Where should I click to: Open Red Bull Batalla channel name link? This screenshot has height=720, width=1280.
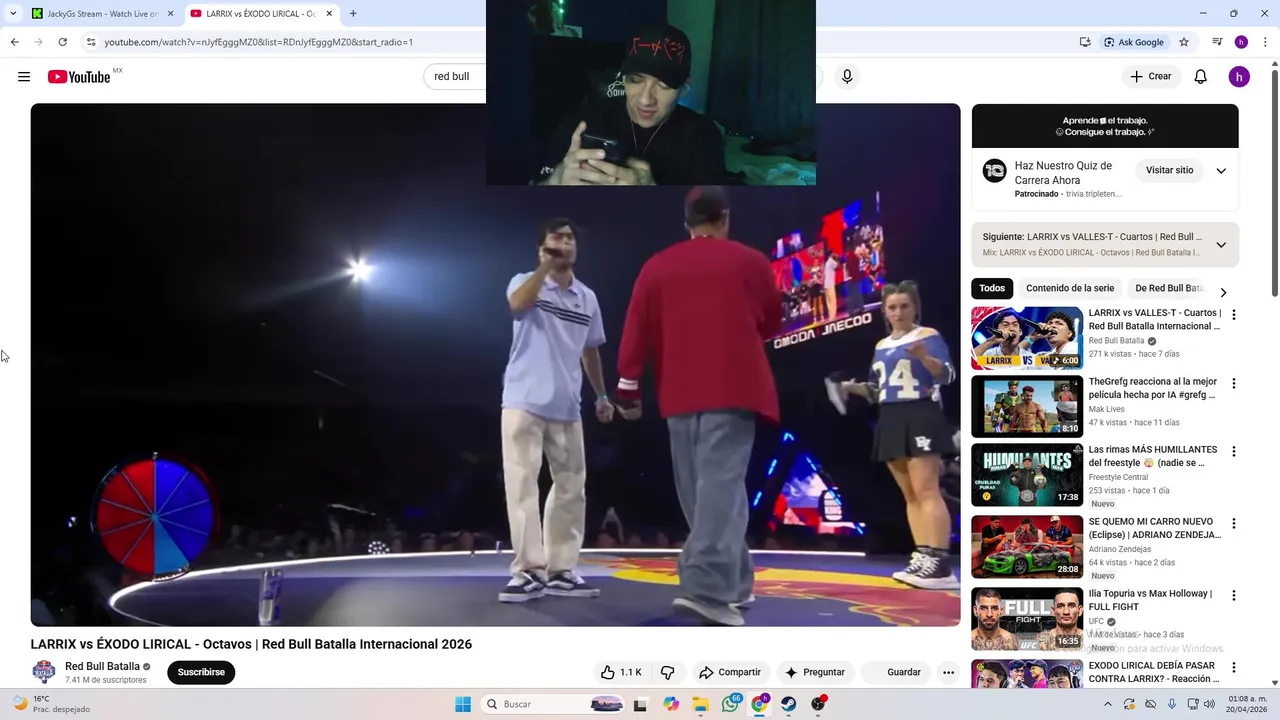(x=102, y=666)
